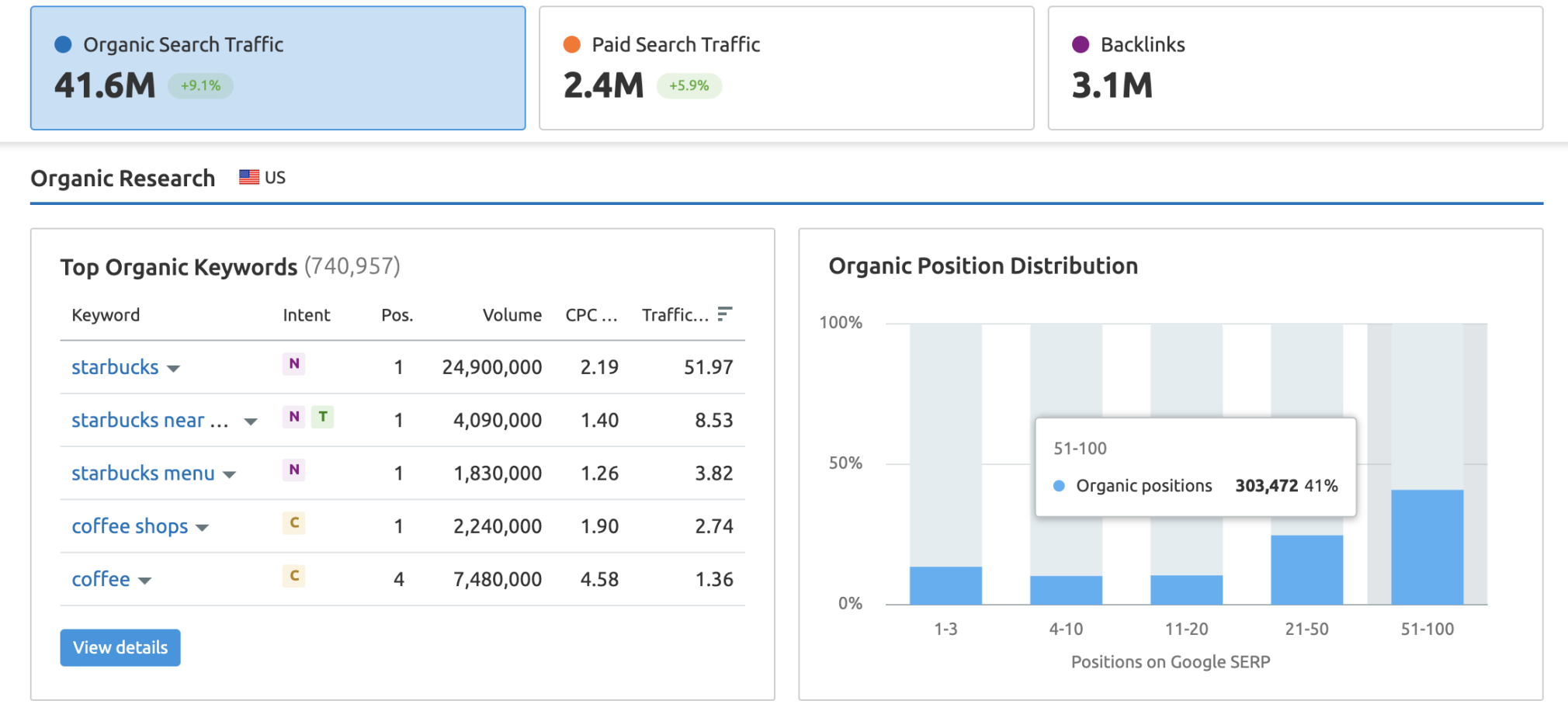Sort by the Traffic column header
Screen dimensions: 1568x718
tap(675, 315)
